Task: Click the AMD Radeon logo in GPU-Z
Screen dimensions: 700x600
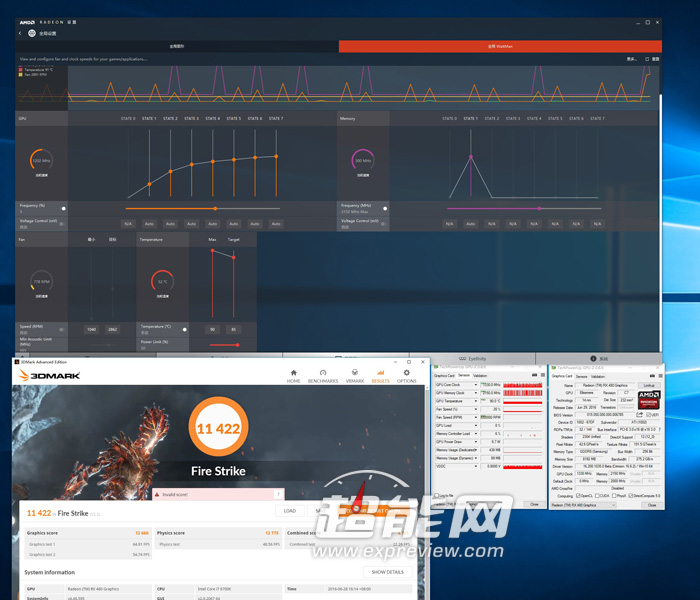Action: (x=649, y=400)
